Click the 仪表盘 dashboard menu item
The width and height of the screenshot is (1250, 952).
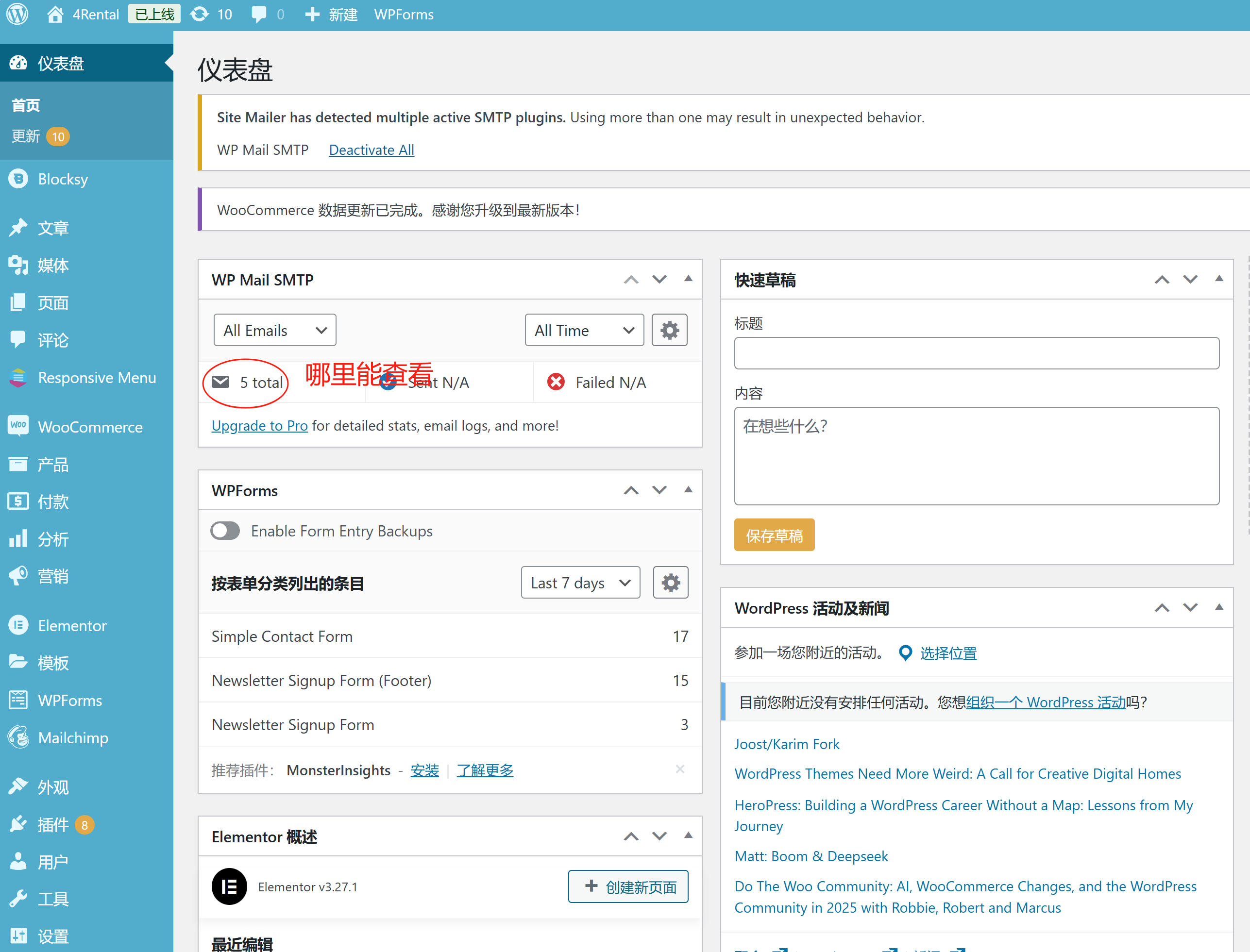87,63
